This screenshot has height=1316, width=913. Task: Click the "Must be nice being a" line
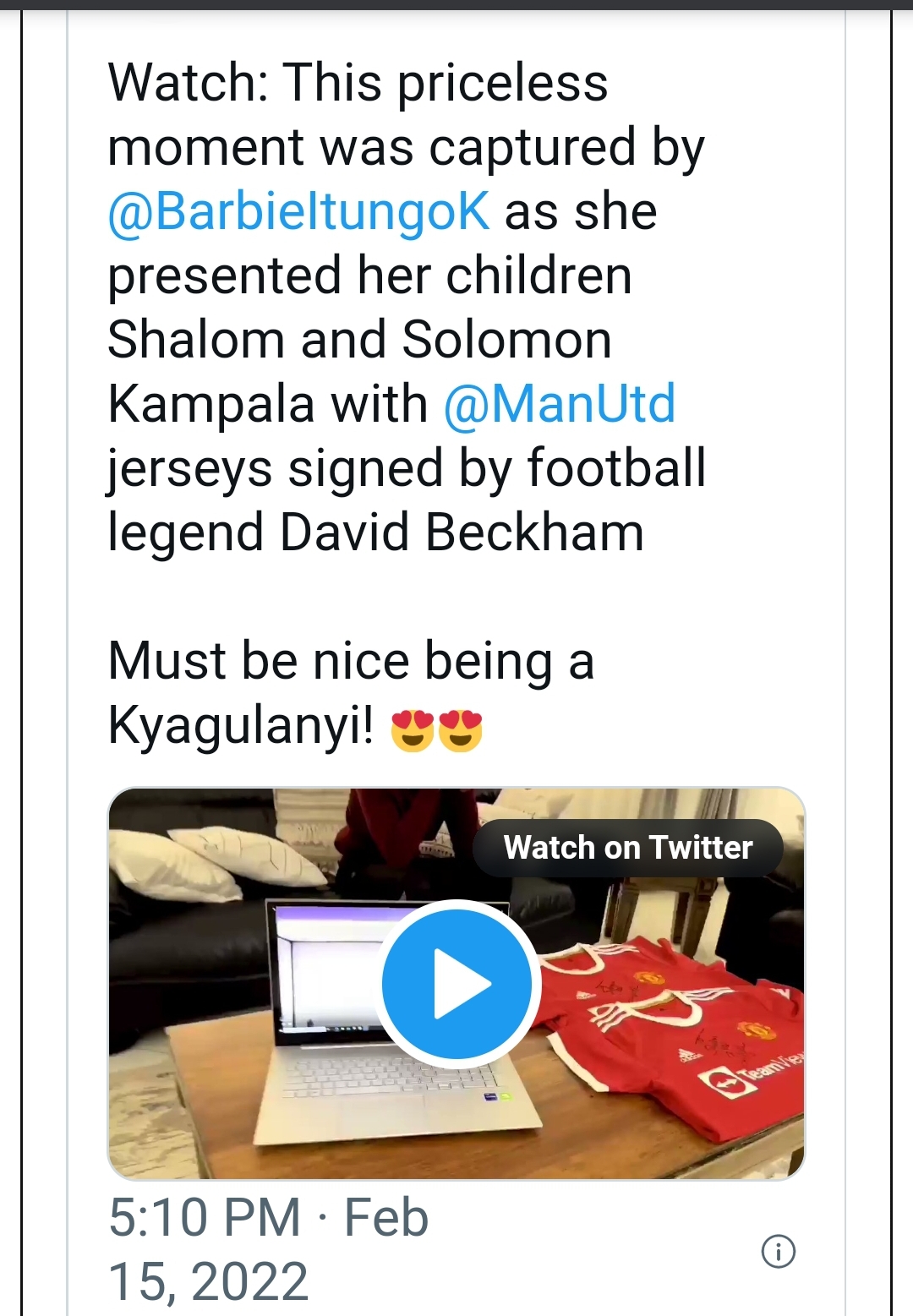coord(351,661)
